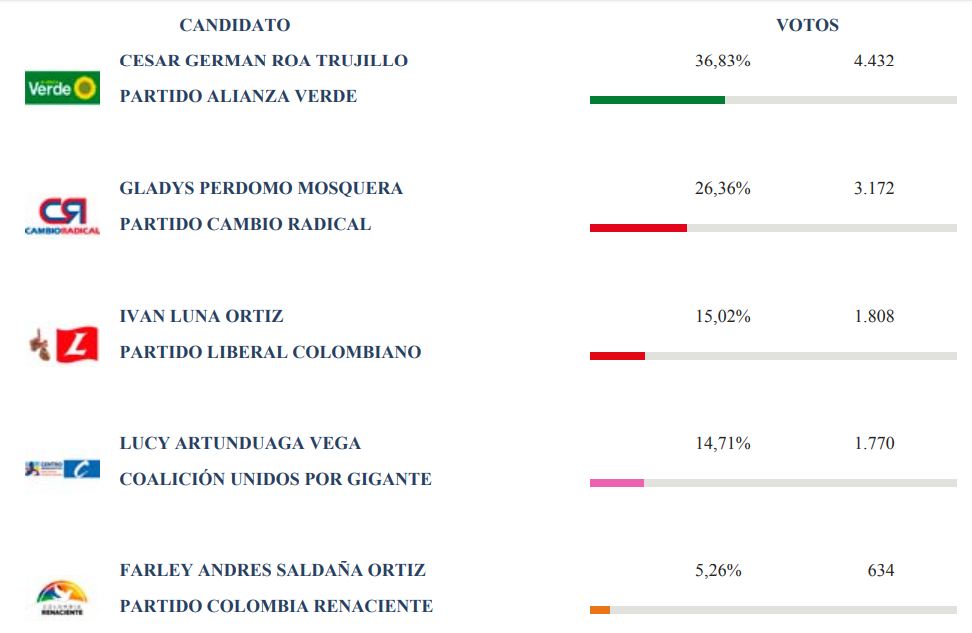Click candidate name Ivan Luna Ortiz

coord(201,316)
